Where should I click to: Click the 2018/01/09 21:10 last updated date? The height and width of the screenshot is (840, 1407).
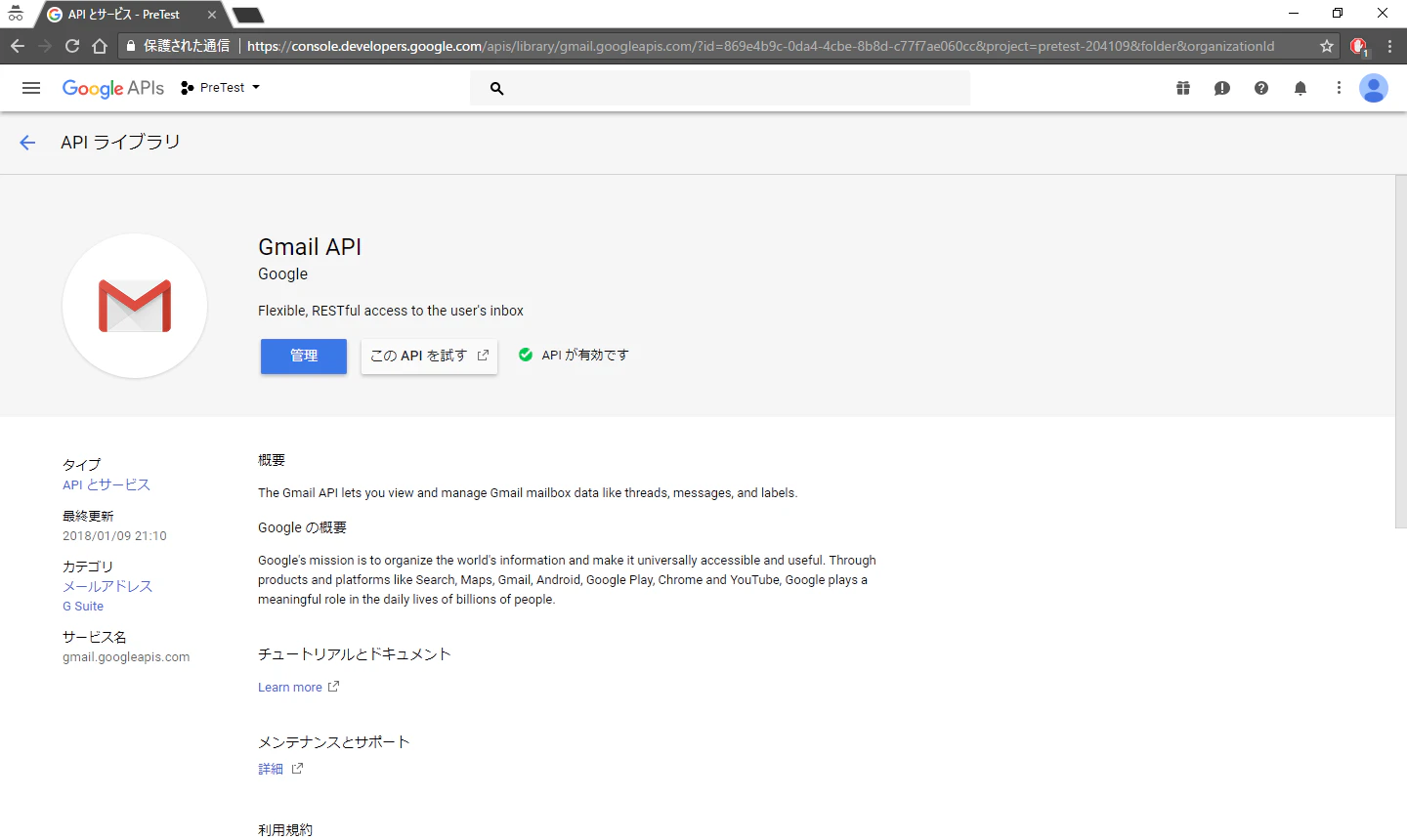(114, 536)
